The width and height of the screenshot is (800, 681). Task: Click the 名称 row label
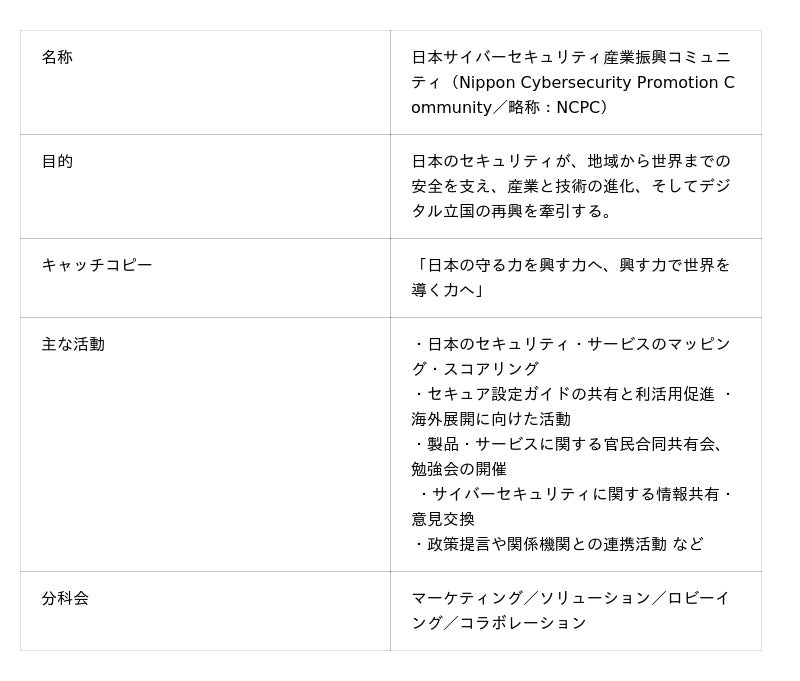[x=57, y=58]
